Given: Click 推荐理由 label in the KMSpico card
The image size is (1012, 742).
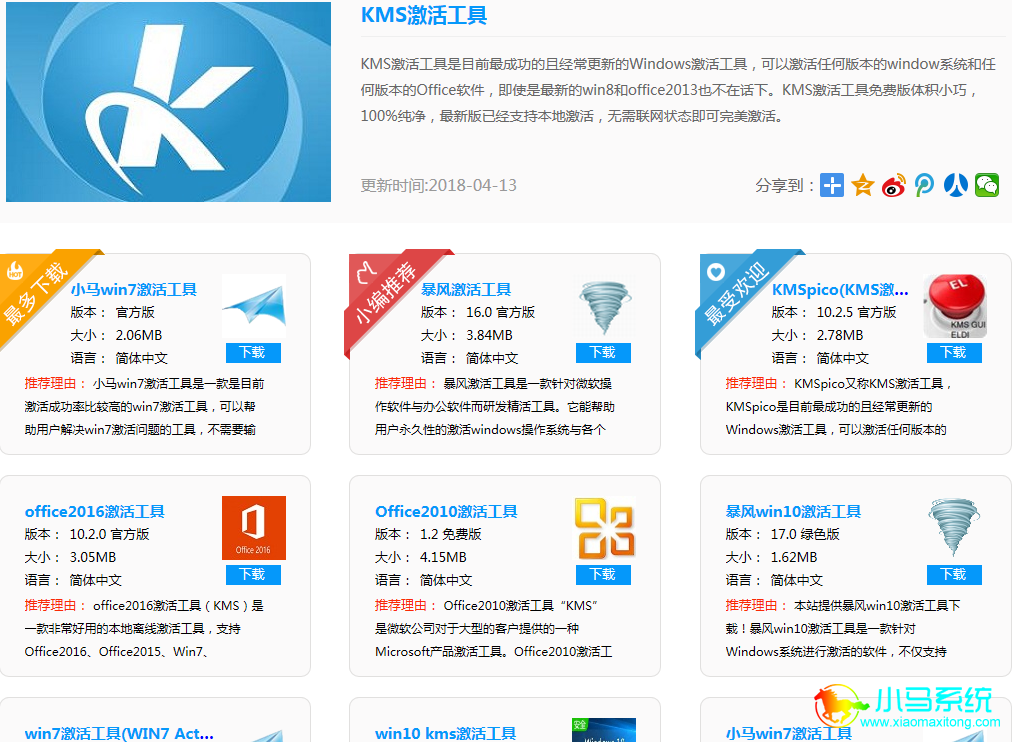Looking at the screenshot, I should click(x=756, y=383).
